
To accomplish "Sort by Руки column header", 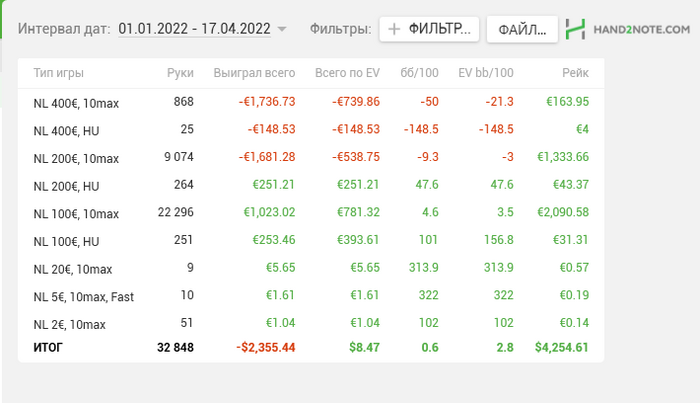I will click(180, 73).
